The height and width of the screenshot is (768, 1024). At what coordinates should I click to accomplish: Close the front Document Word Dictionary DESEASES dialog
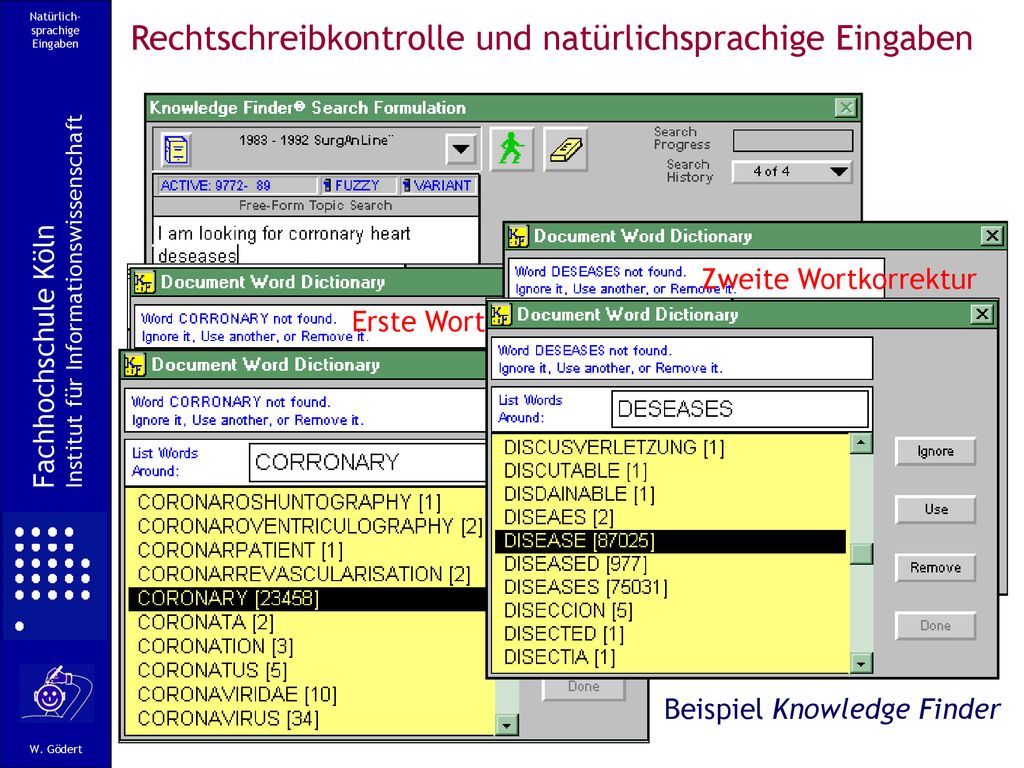click(982, 314)
